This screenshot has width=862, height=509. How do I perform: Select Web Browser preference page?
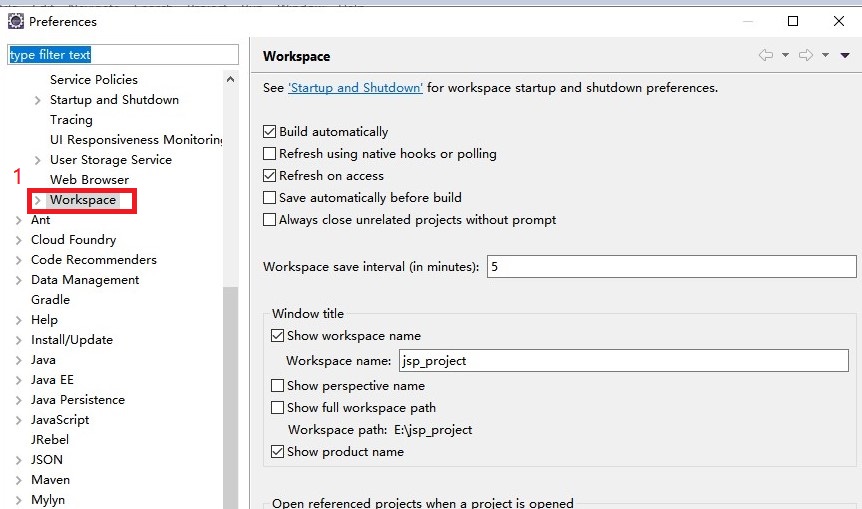(x=90, y=180)
